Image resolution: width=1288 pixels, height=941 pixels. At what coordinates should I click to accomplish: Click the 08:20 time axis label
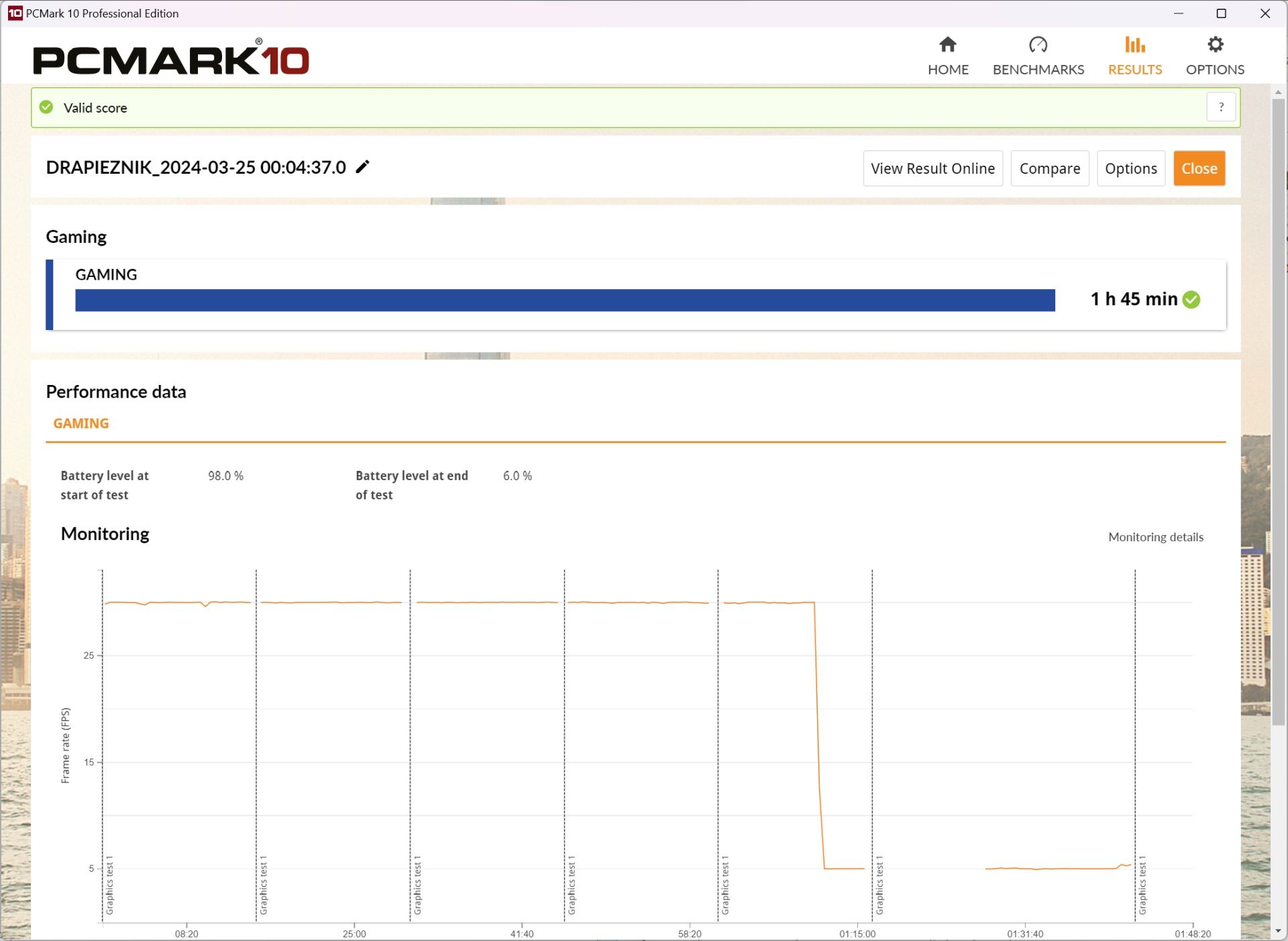point(186,934)
